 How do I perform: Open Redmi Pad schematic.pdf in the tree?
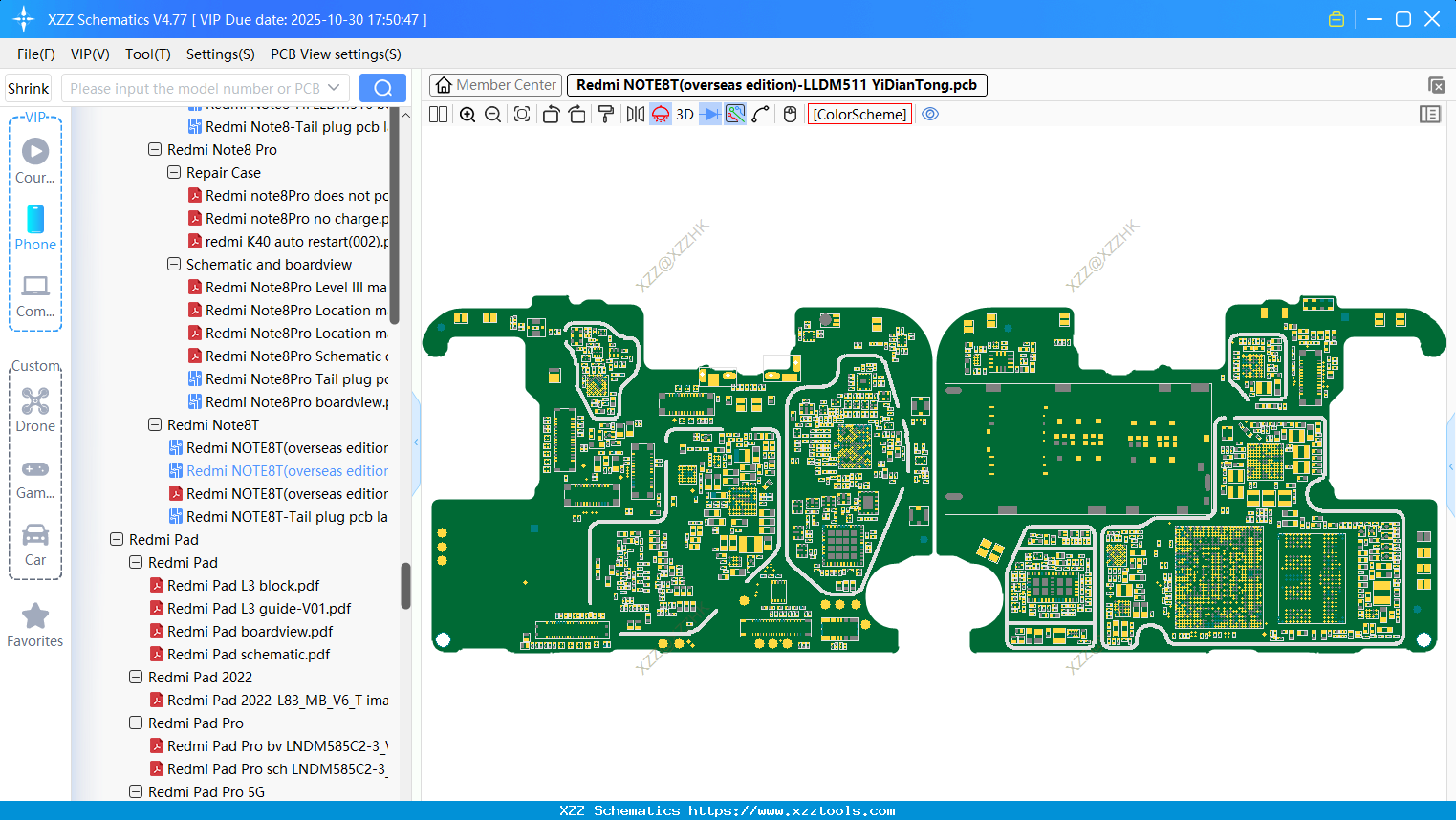coord(248,655)
